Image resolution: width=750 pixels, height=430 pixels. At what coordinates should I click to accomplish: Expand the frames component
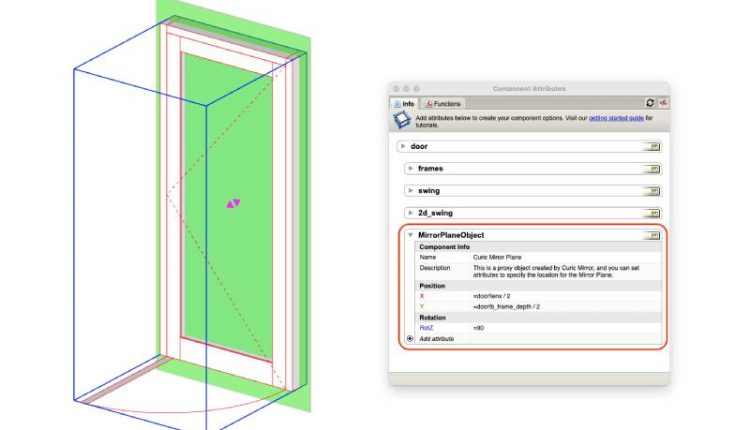411,168
